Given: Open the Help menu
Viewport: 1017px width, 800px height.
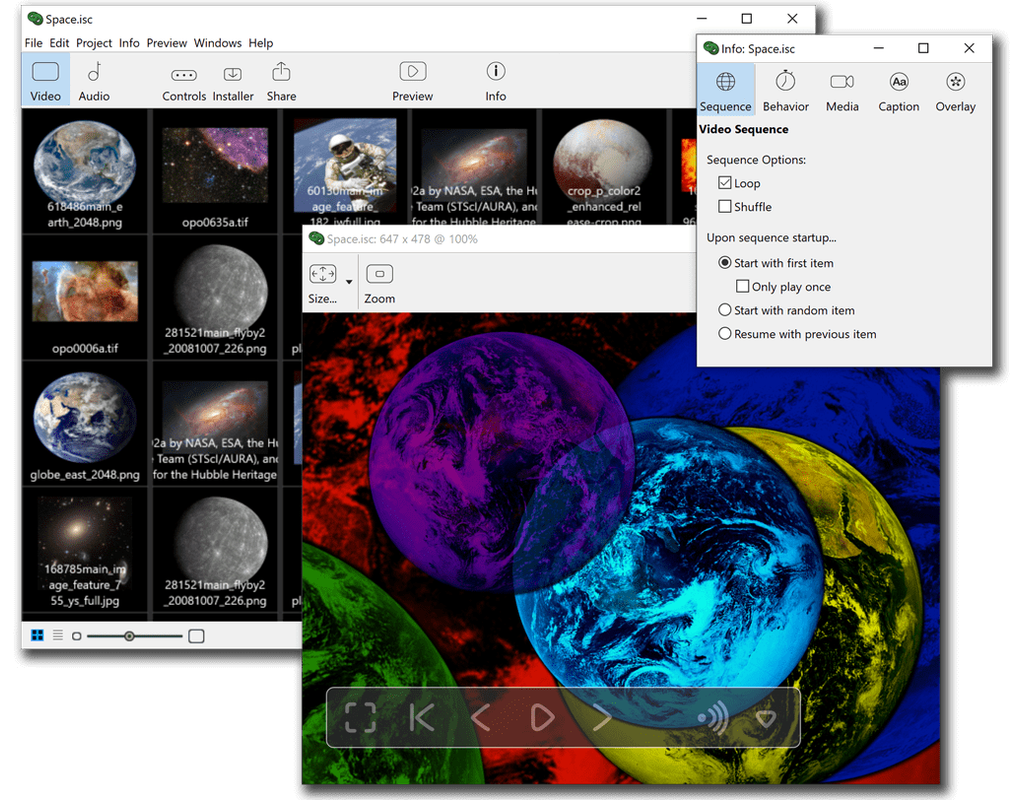Looking at the screenshot, I should click(261, 43).
